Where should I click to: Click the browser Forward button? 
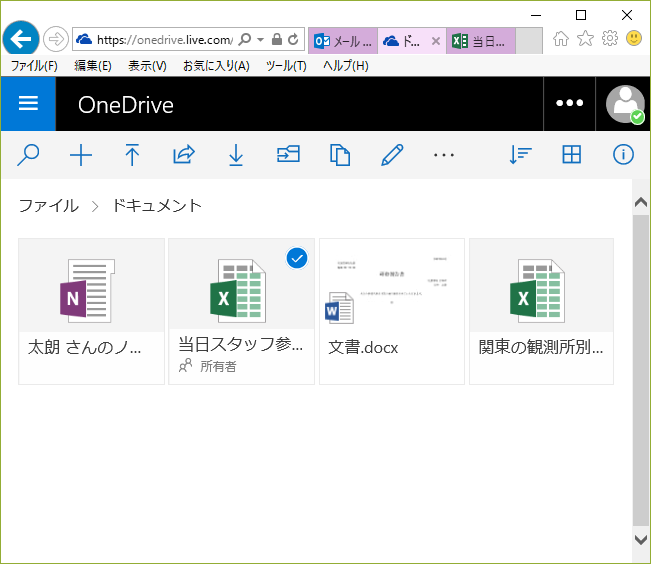point(55,39)
